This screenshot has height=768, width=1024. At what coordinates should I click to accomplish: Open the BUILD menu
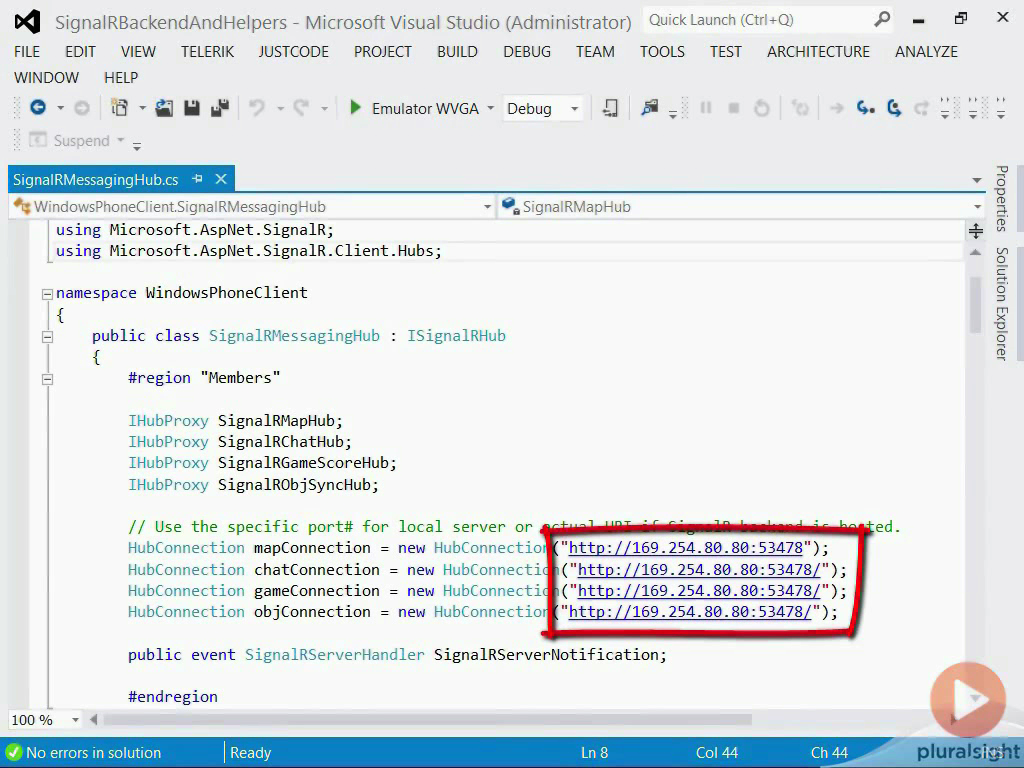tap(457, 52)
